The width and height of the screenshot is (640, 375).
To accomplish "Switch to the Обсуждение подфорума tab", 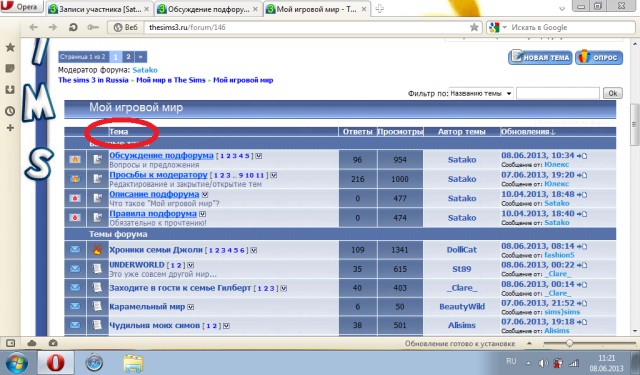I will (x=208, y=9).
